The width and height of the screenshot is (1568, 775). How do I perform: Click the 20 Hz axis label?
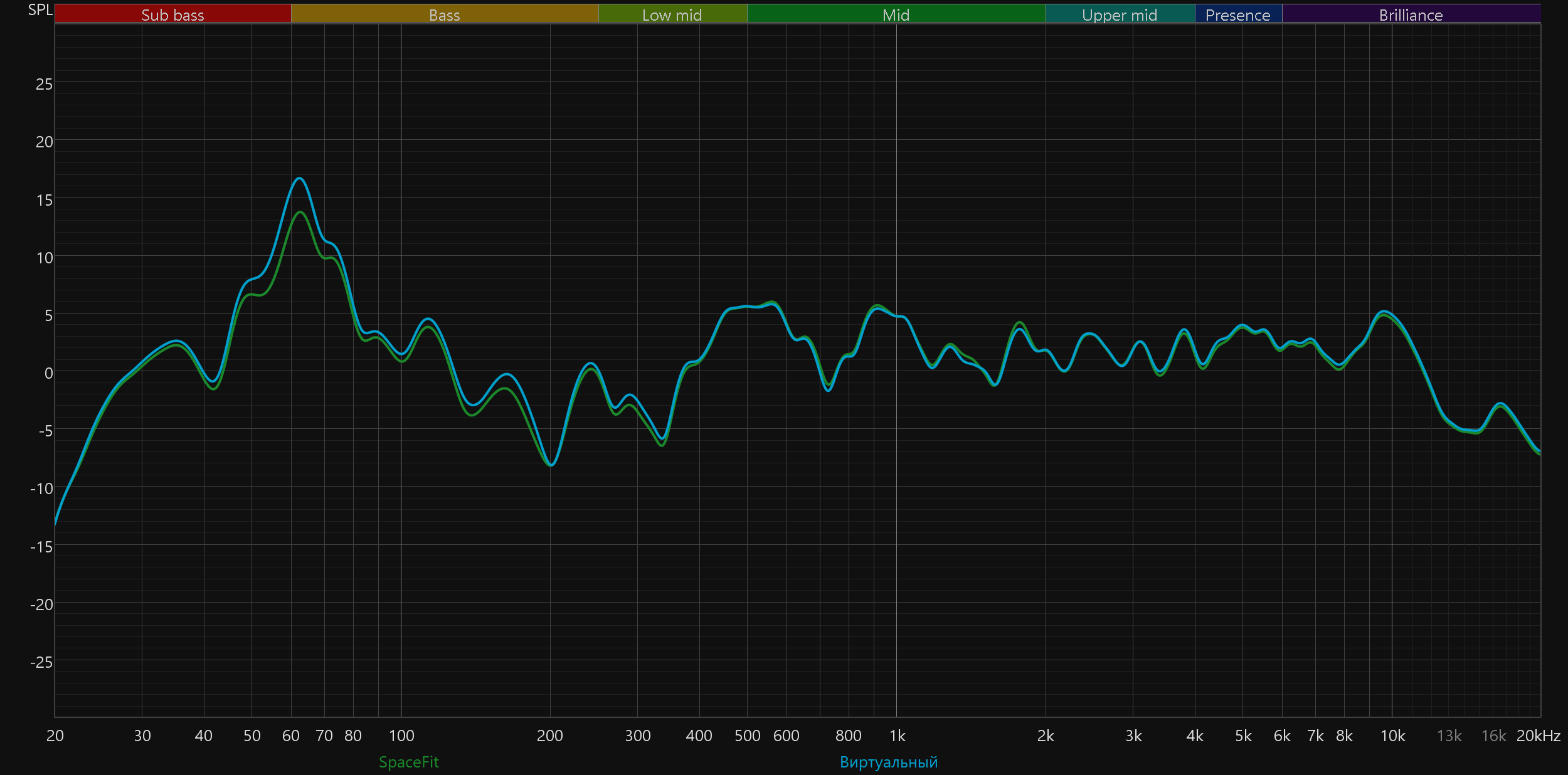pyautogui.click(x=55, y=735)
